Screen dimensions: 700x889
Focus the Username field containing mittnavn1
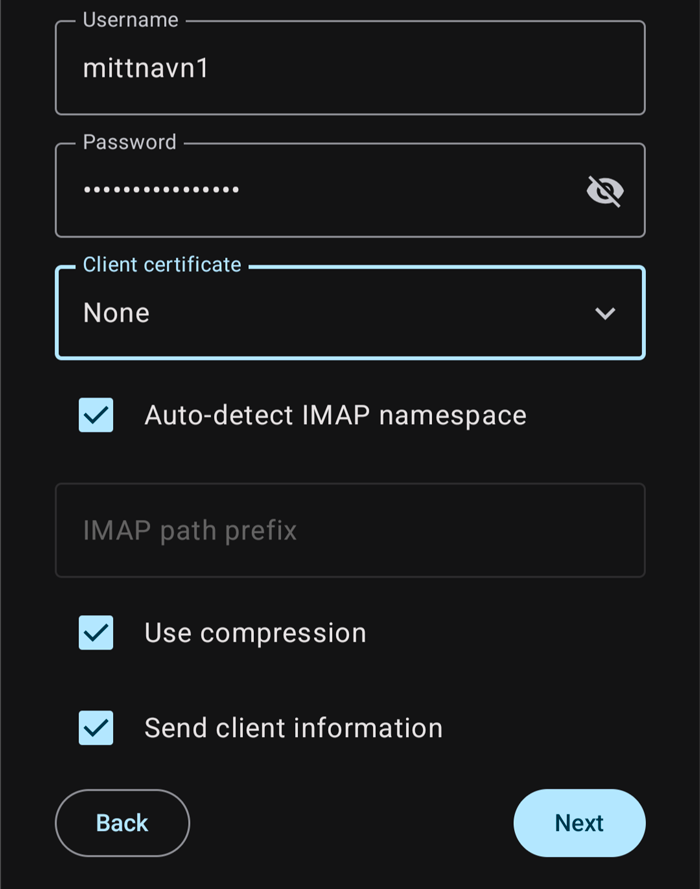350,68
